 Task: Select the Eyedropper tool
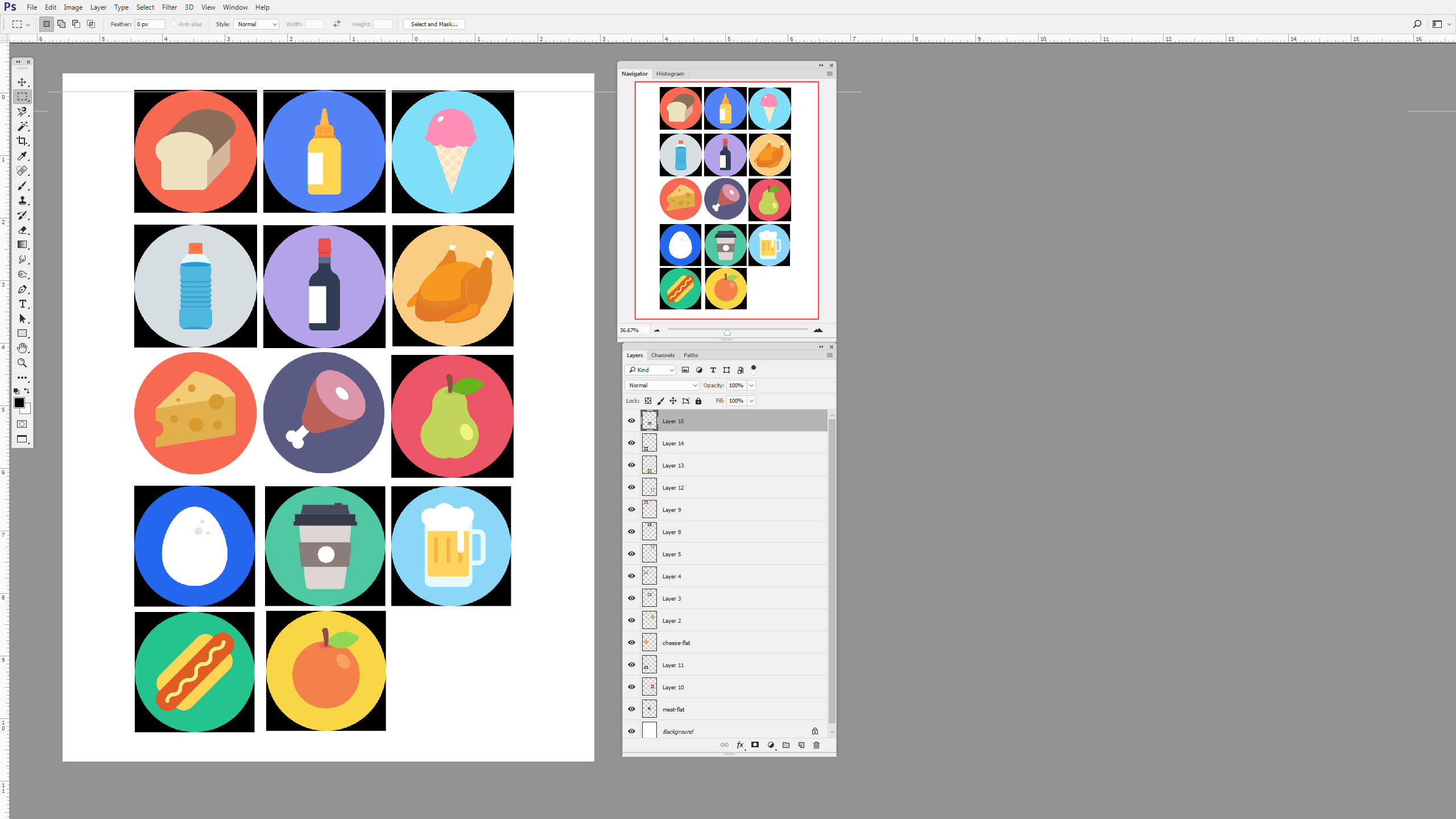click(22, 156)
